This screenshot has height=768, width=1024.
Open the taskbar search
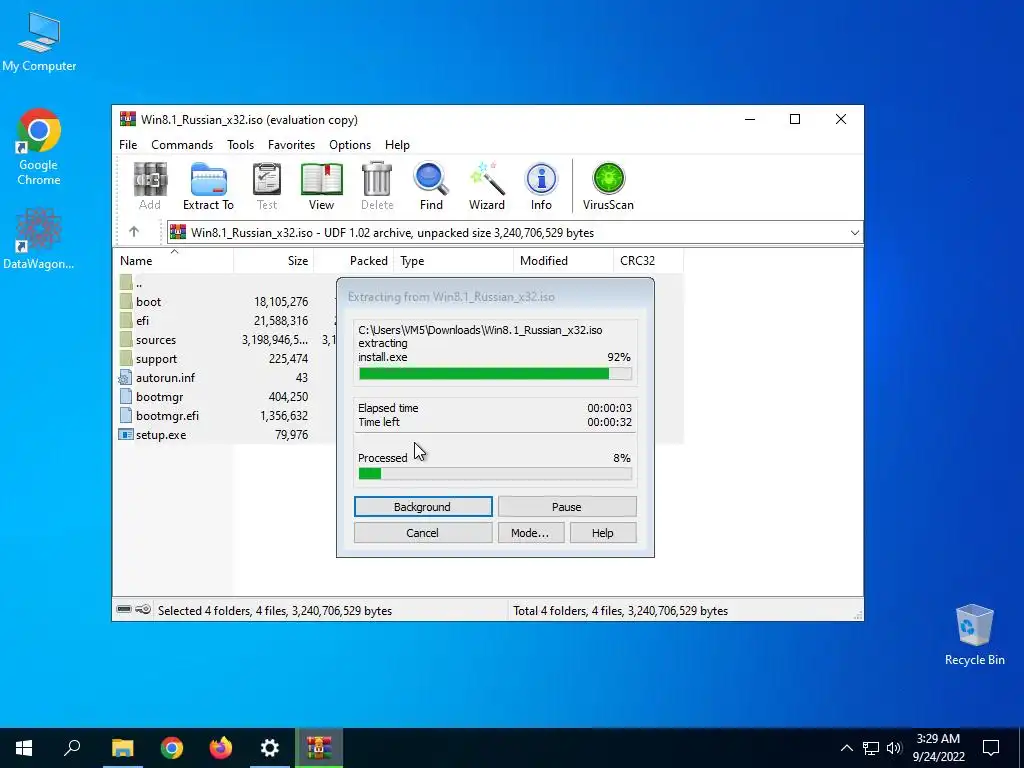coord(72,748)
